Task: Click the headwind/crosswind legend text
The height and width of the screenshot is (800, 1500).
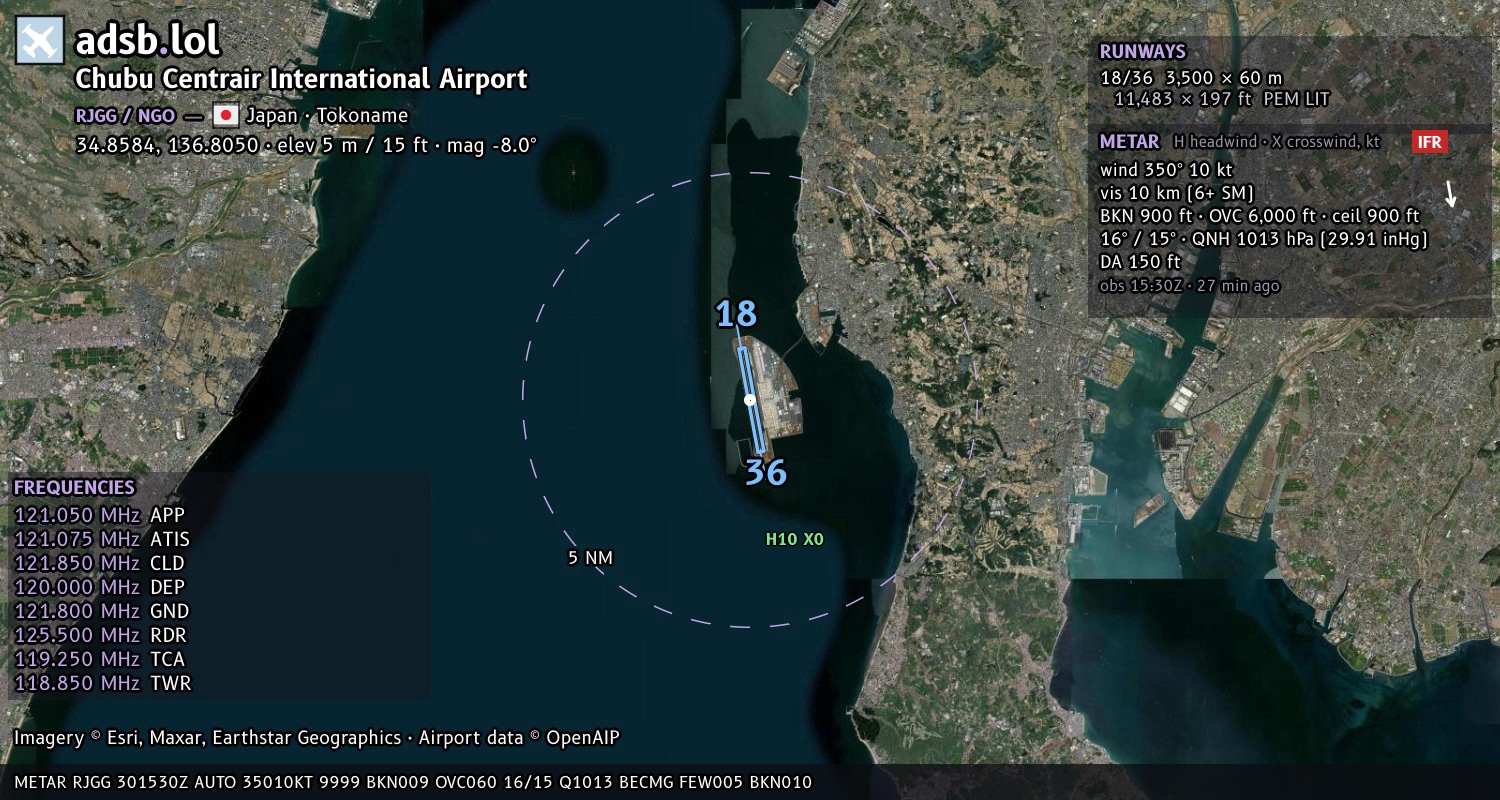Action: pyautogui.click(x=1276, y=142)
